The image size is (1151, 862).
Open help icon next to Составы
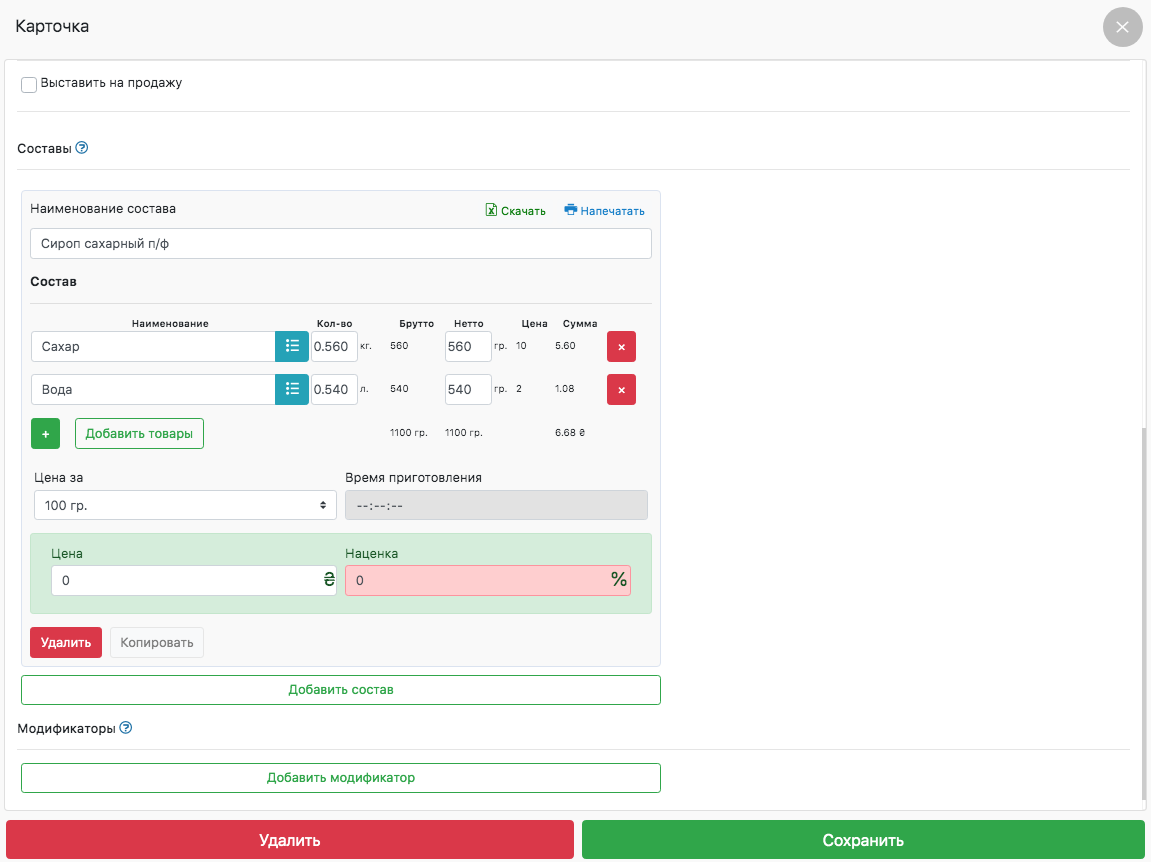point(82,148)
